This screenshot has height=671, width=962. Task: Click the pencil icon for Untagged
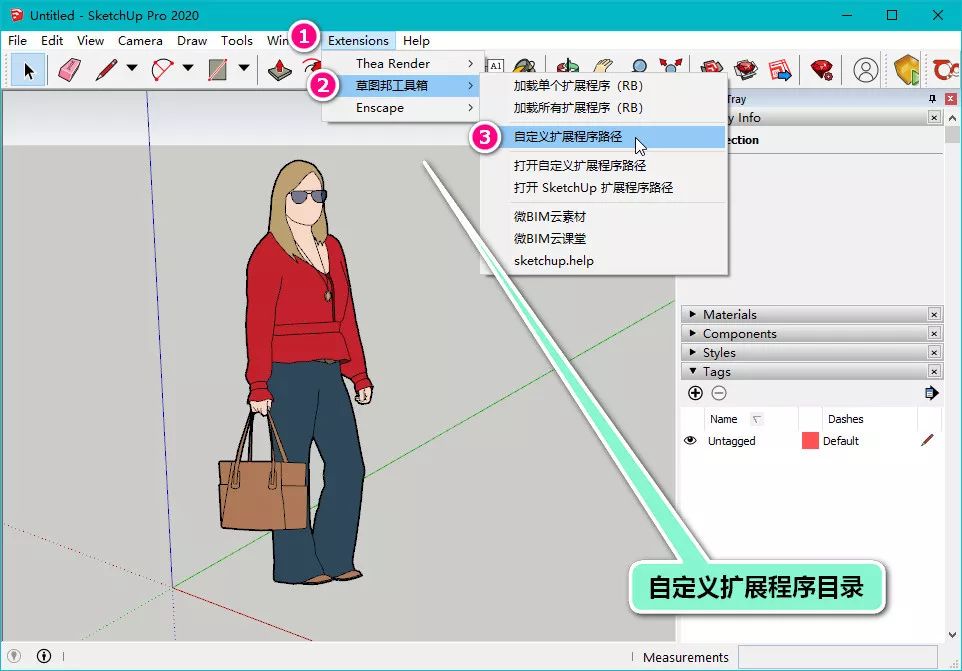click(x=927, y=440)
